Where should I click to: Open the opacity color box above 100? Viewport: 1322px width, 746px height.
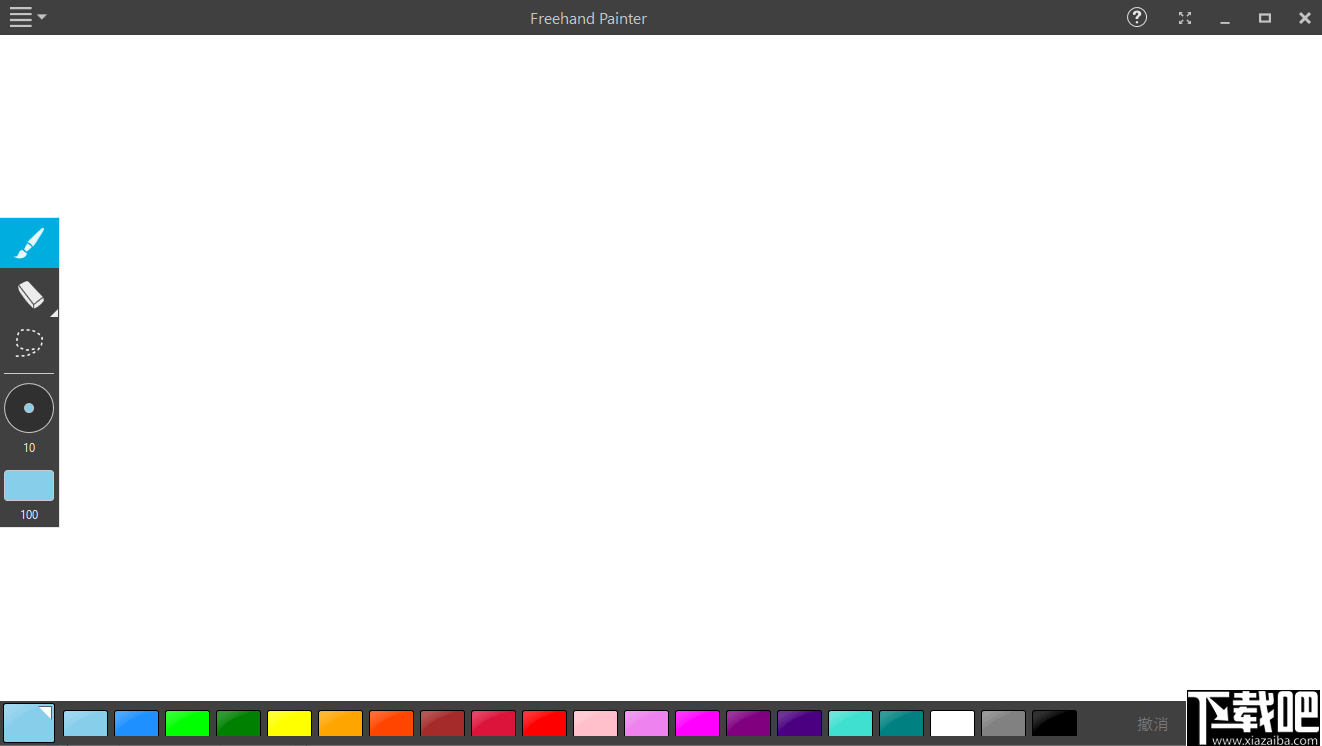tap(29, 486)
